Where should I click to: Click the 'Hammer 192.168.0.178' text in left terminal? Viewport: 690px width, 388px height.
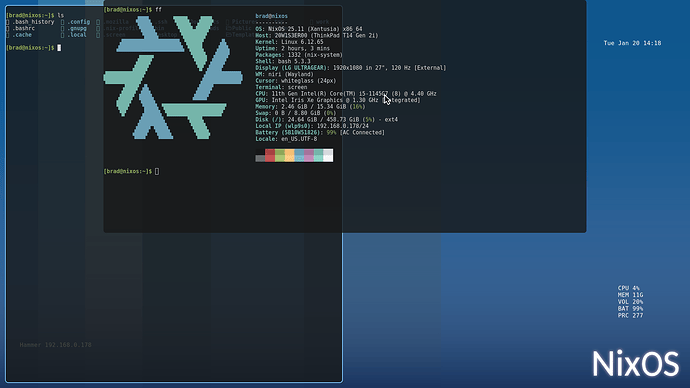[x=55, y=345]
